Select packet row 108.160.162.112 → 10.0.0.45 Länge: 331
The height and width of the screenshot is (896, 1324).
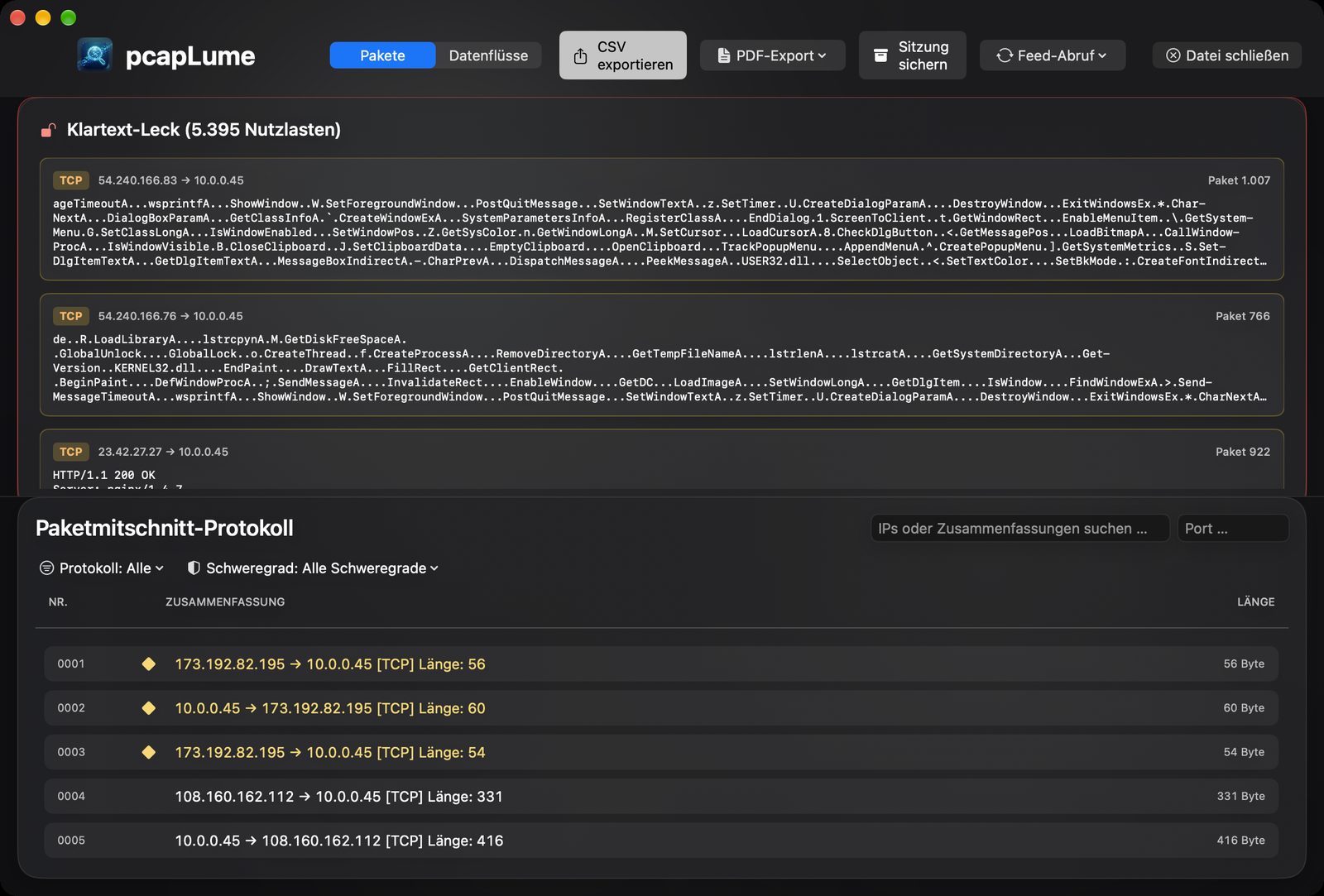[x=661, y=796]
